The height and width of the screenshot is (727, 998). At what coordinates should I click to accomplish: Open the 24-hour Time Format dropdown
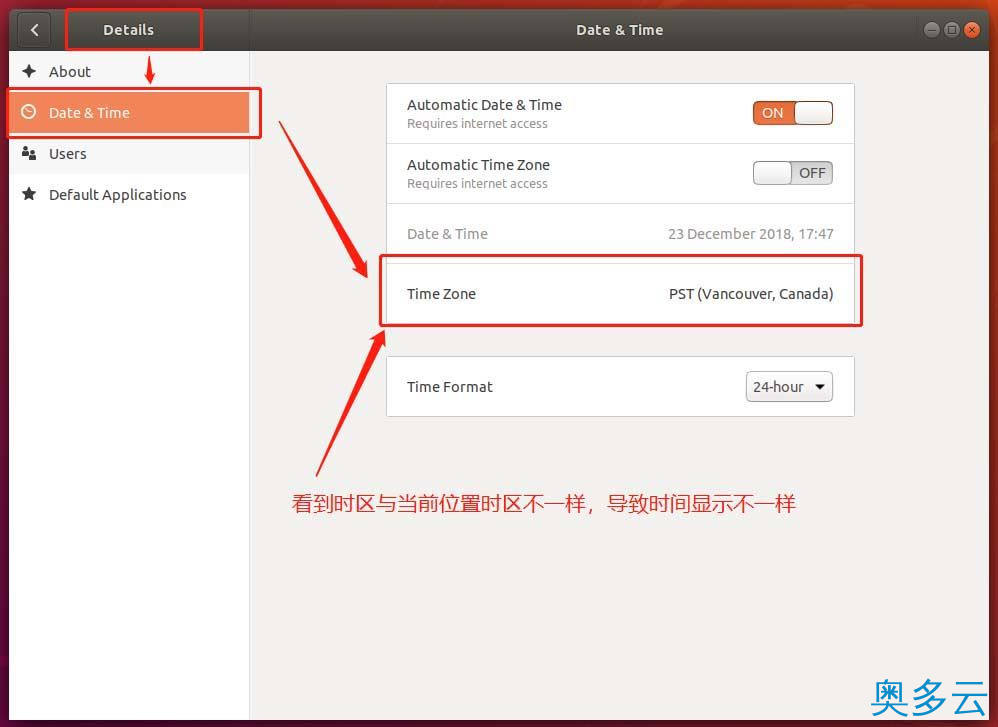[788, 387]
